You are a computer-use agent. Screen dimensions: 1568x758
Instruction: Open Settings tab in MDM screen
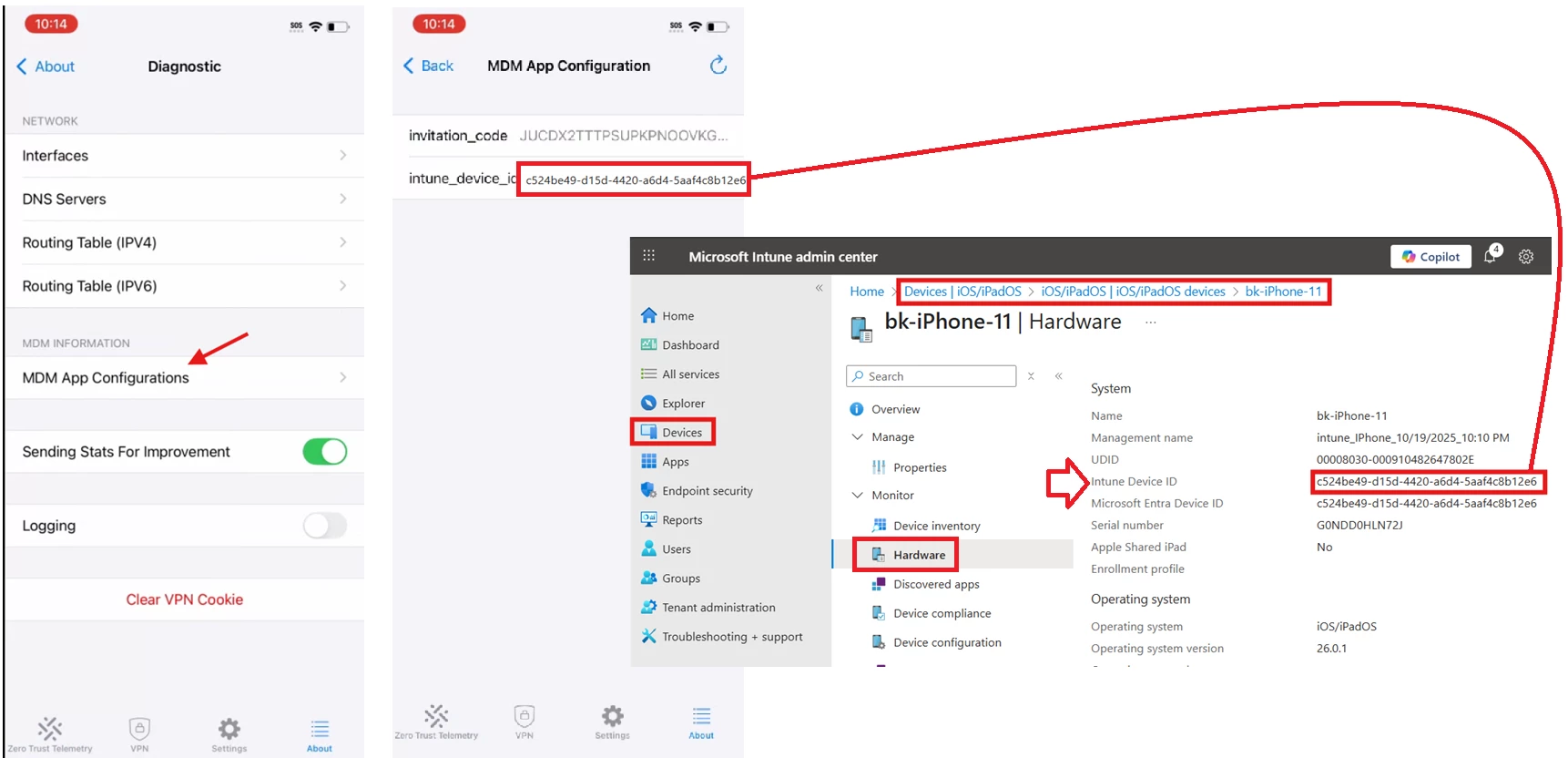pyautogui.click(x=613, y=722)
